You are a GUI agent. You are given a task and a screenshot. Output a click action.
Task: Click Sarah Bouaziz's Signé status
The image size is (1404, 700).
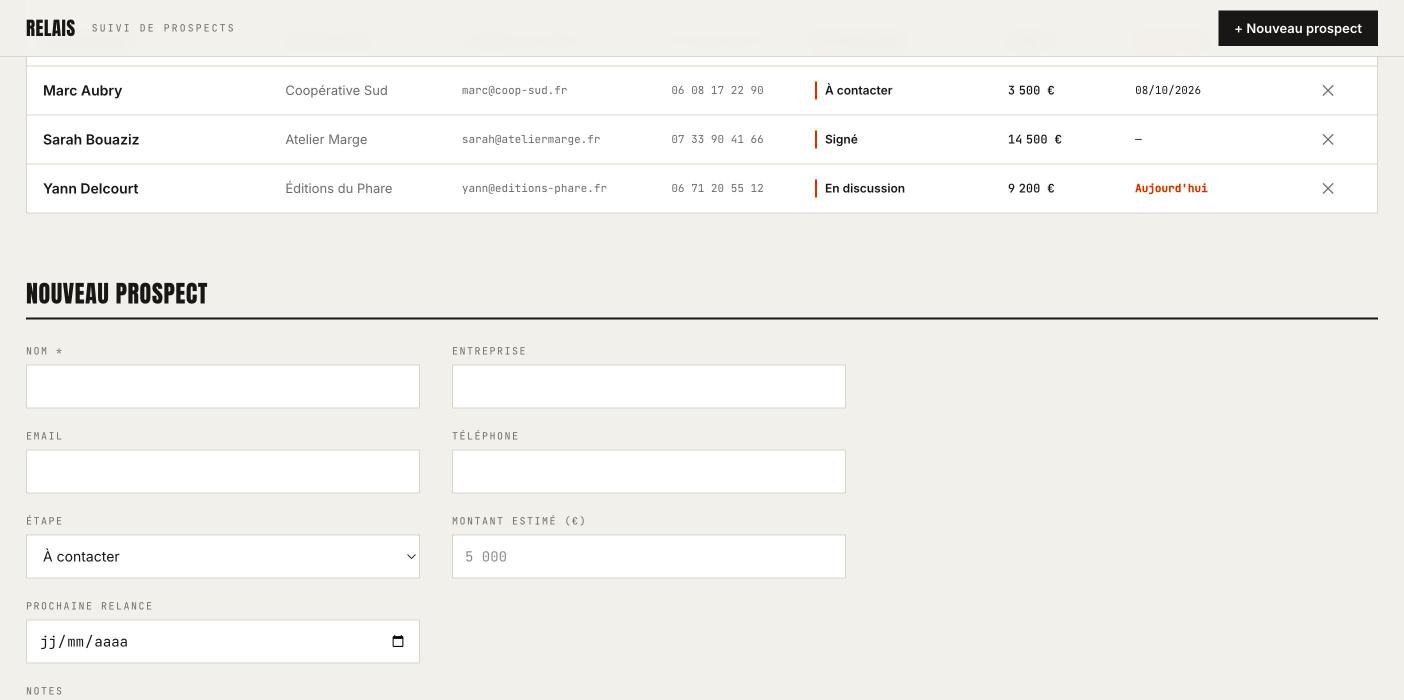coord(837,139)
